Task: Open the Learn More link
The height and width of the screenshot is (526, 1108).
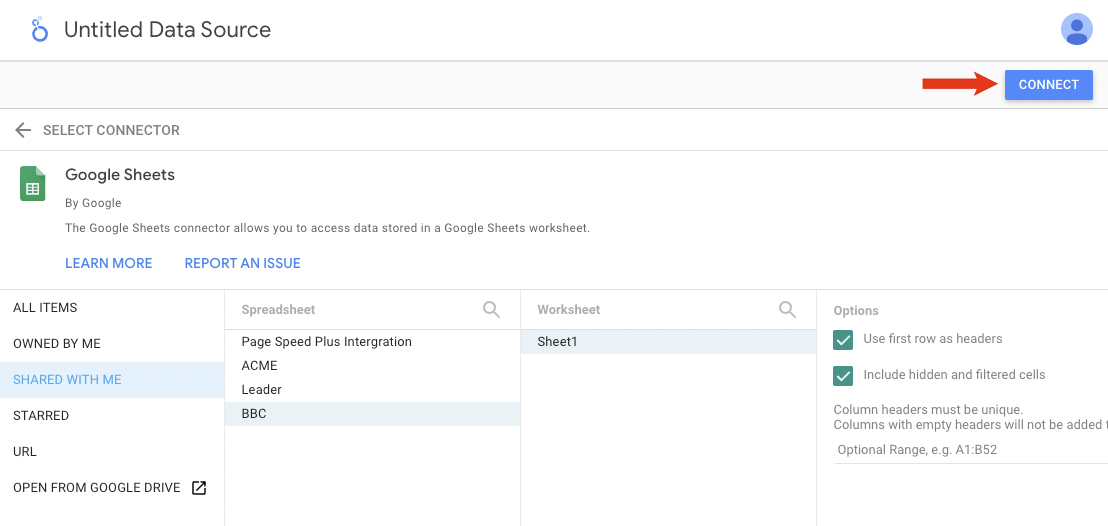Action: (x=109, y=263)
